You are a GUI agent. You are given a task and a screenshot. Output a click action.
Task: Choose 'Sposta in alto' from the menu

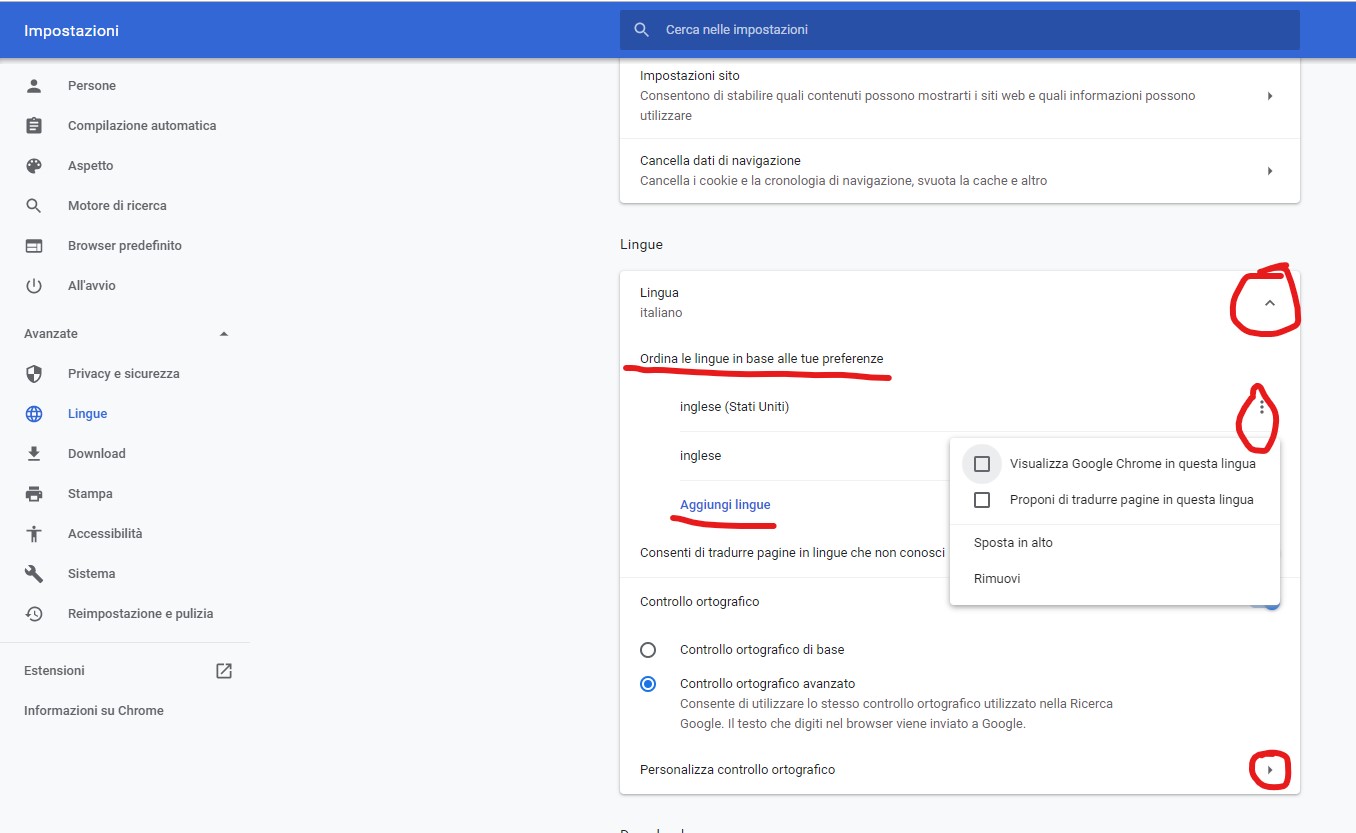pos(1013,543)
